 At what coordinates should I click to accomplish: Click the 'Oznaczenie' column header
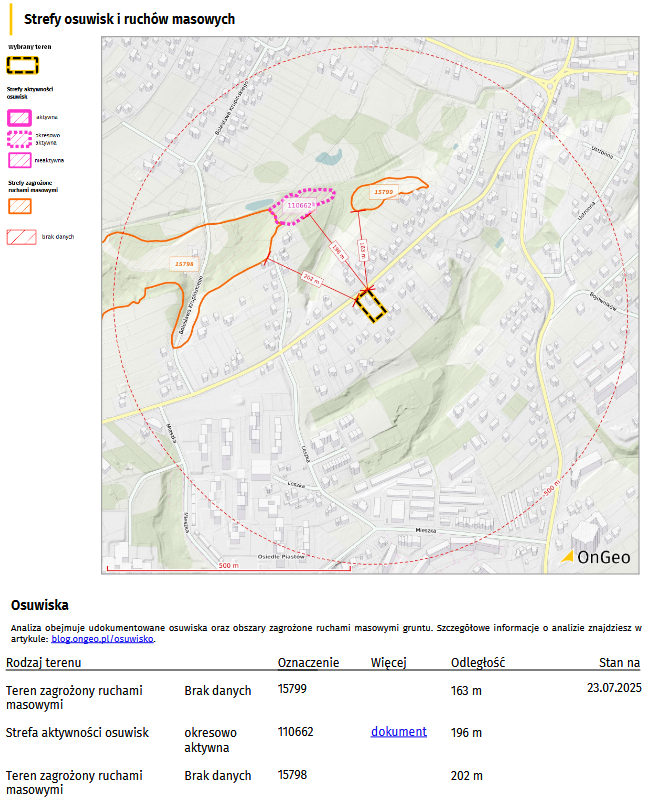point(308,662)
